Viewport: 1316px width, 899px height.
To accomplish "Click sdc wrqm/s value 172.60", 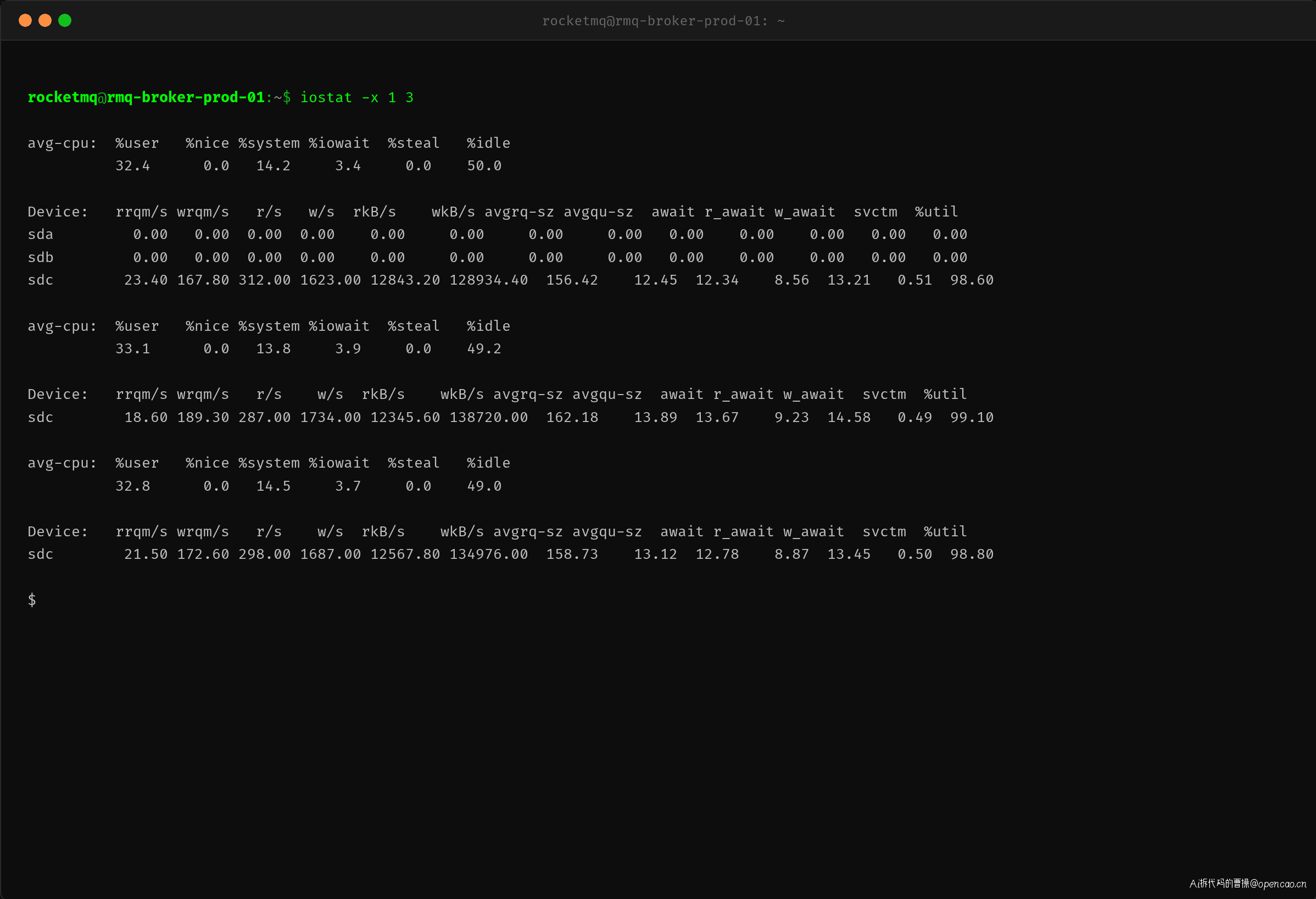I will tap(203, 554).
